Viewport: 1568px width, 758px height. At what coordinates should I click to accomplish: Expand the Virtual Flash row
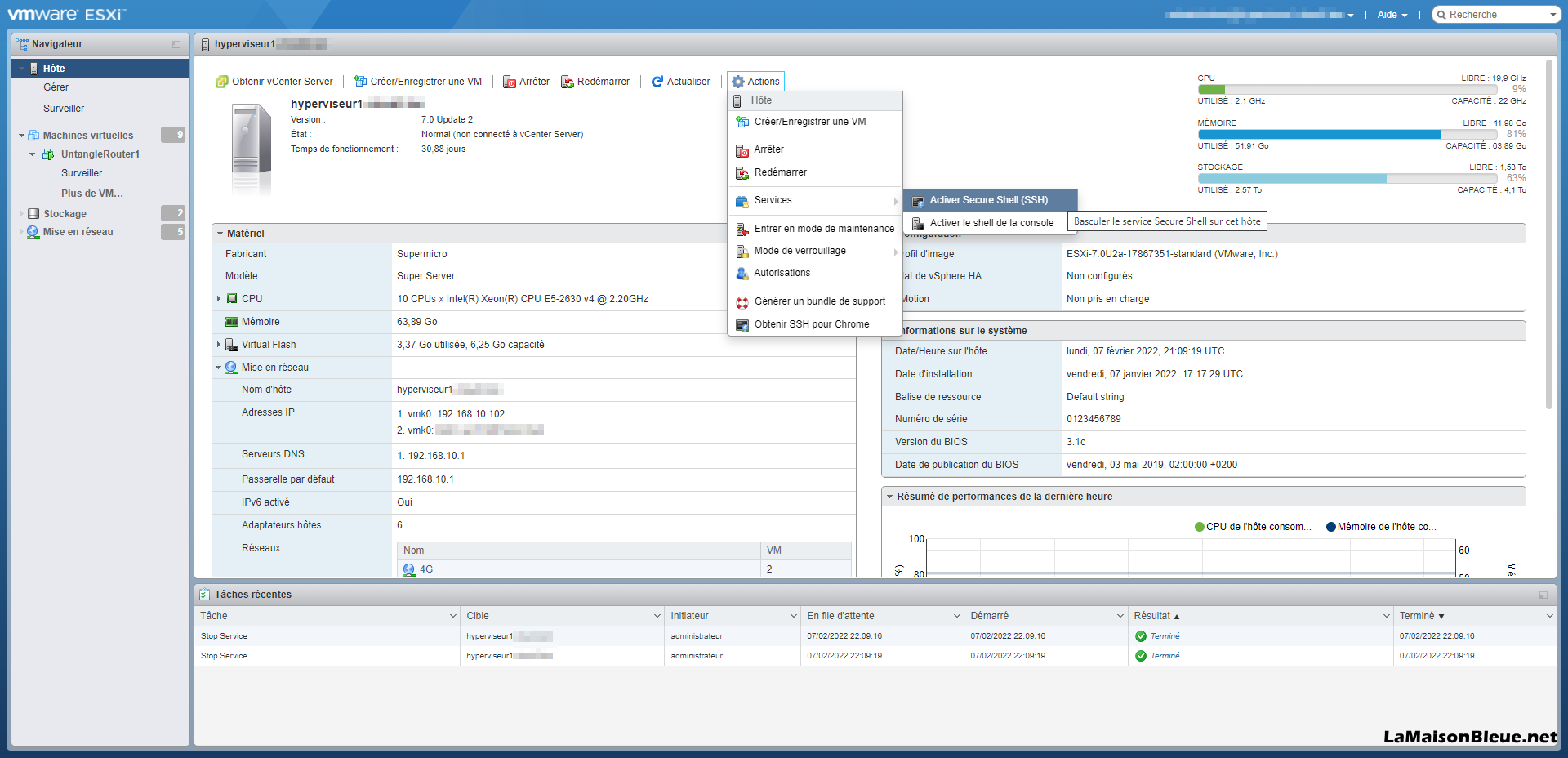click(x=219, y=345)
